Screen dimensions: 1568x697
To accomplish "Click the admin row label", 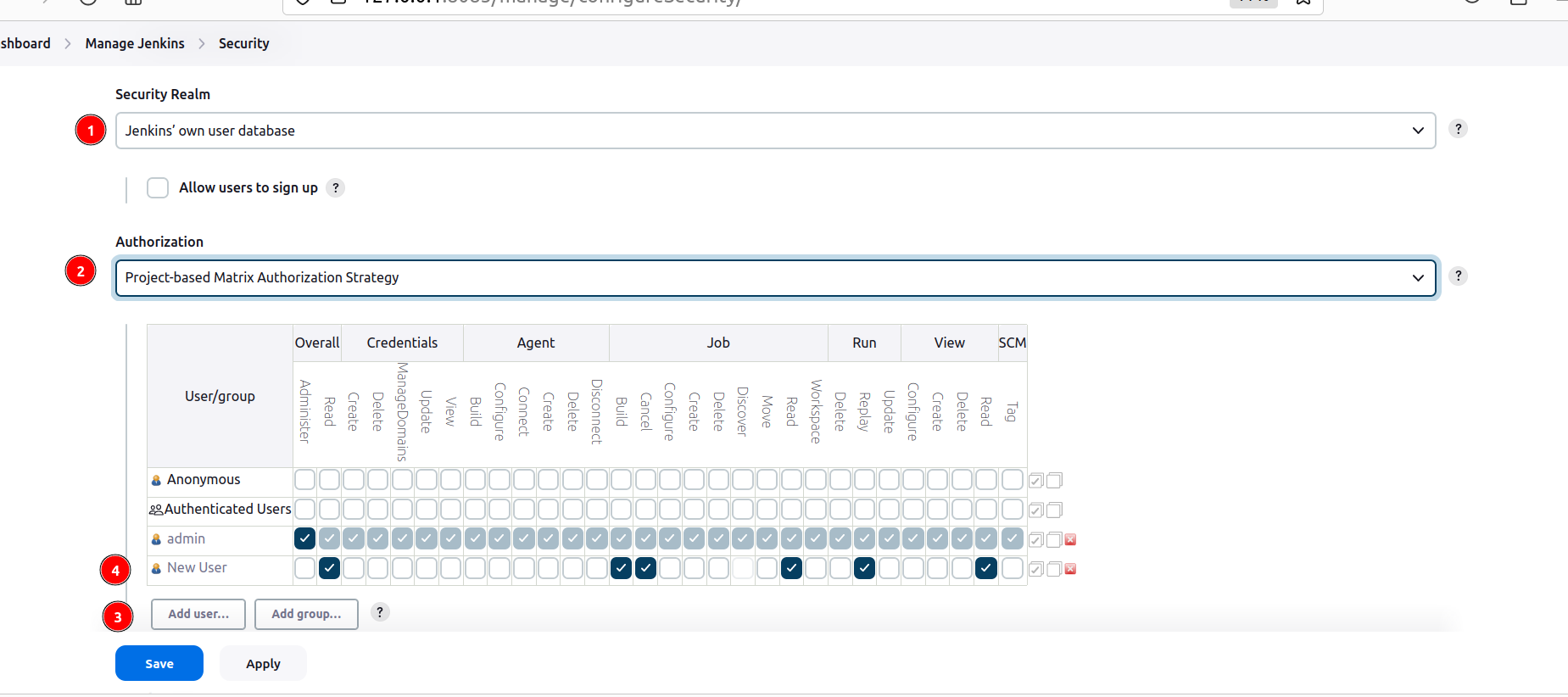I will (186, 538).
